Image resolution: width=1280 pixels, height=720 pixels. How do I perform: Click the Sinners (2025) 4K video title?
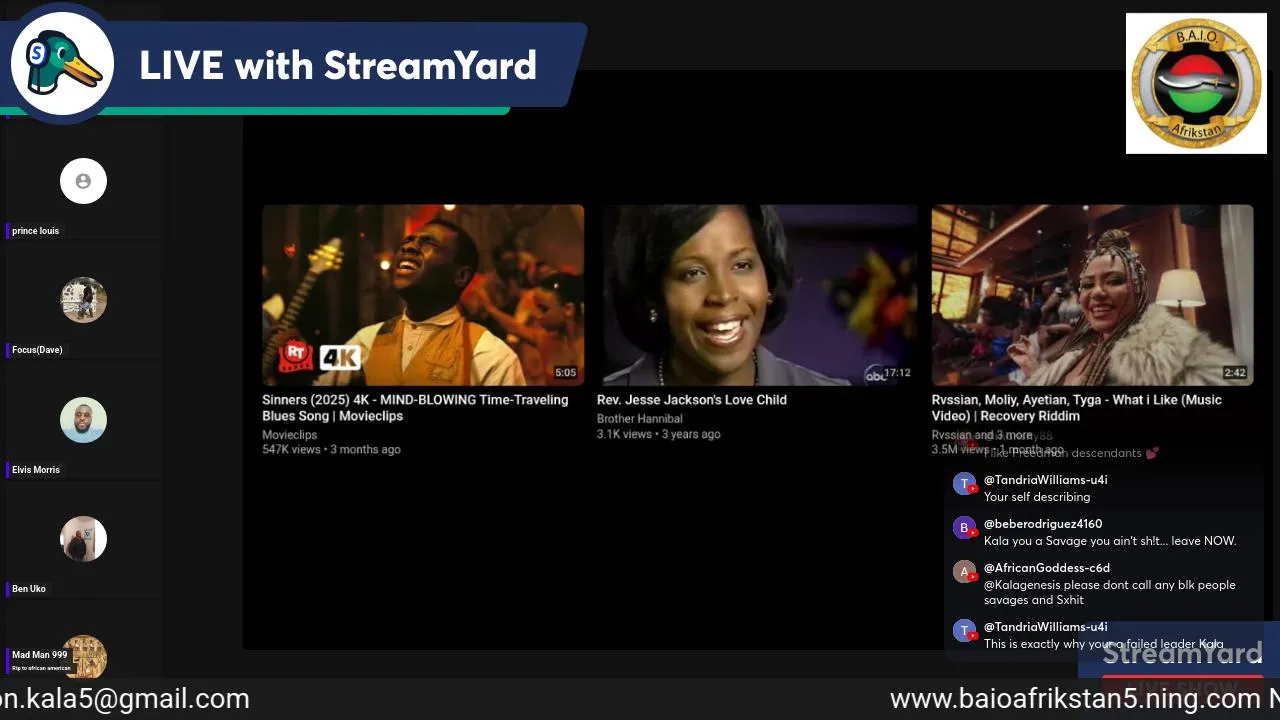pos(415,408)
